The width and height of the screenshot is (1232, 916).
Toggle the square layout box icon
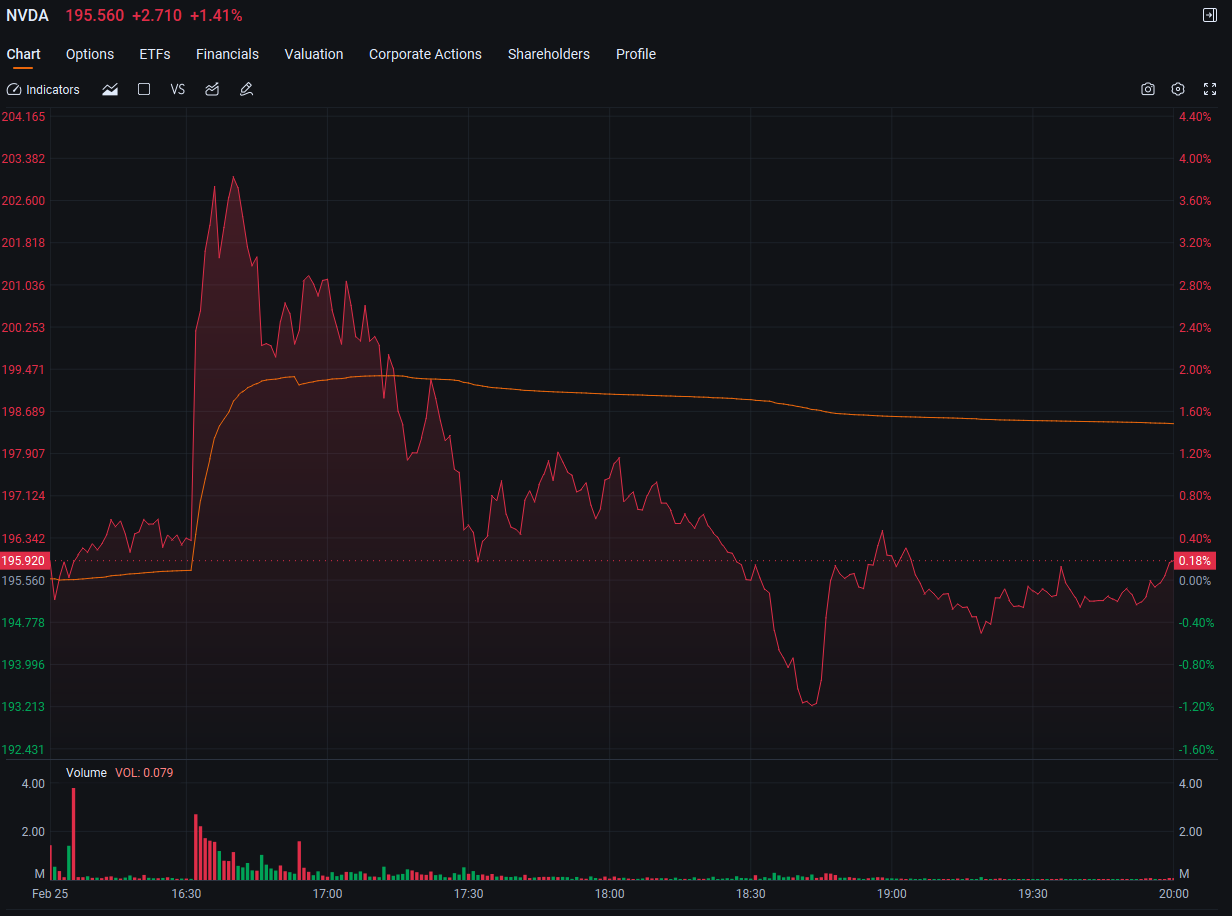pos(144,89)
